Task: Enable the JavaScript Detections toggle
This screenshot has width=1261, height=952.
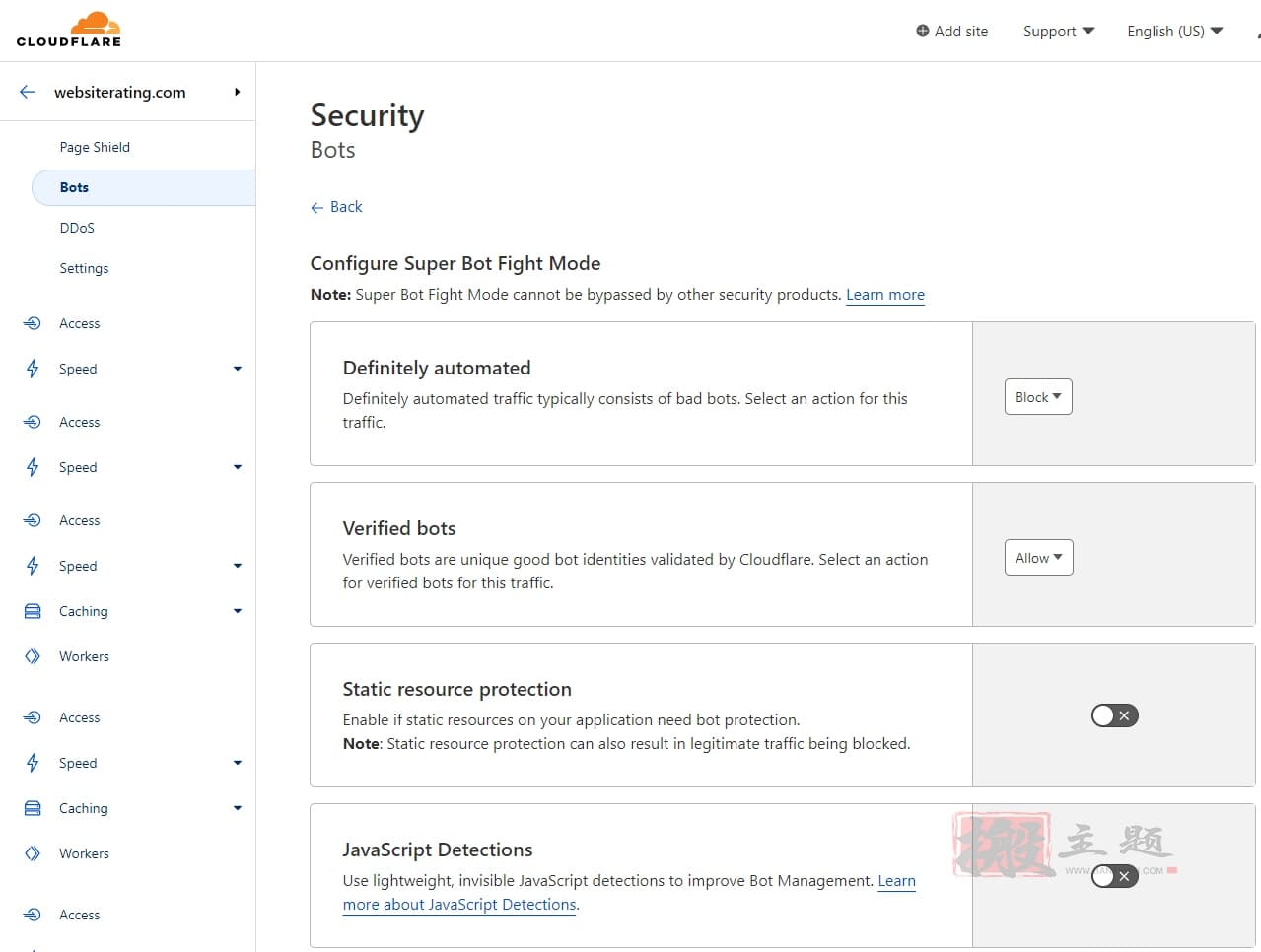Action: click(1115, 875)
